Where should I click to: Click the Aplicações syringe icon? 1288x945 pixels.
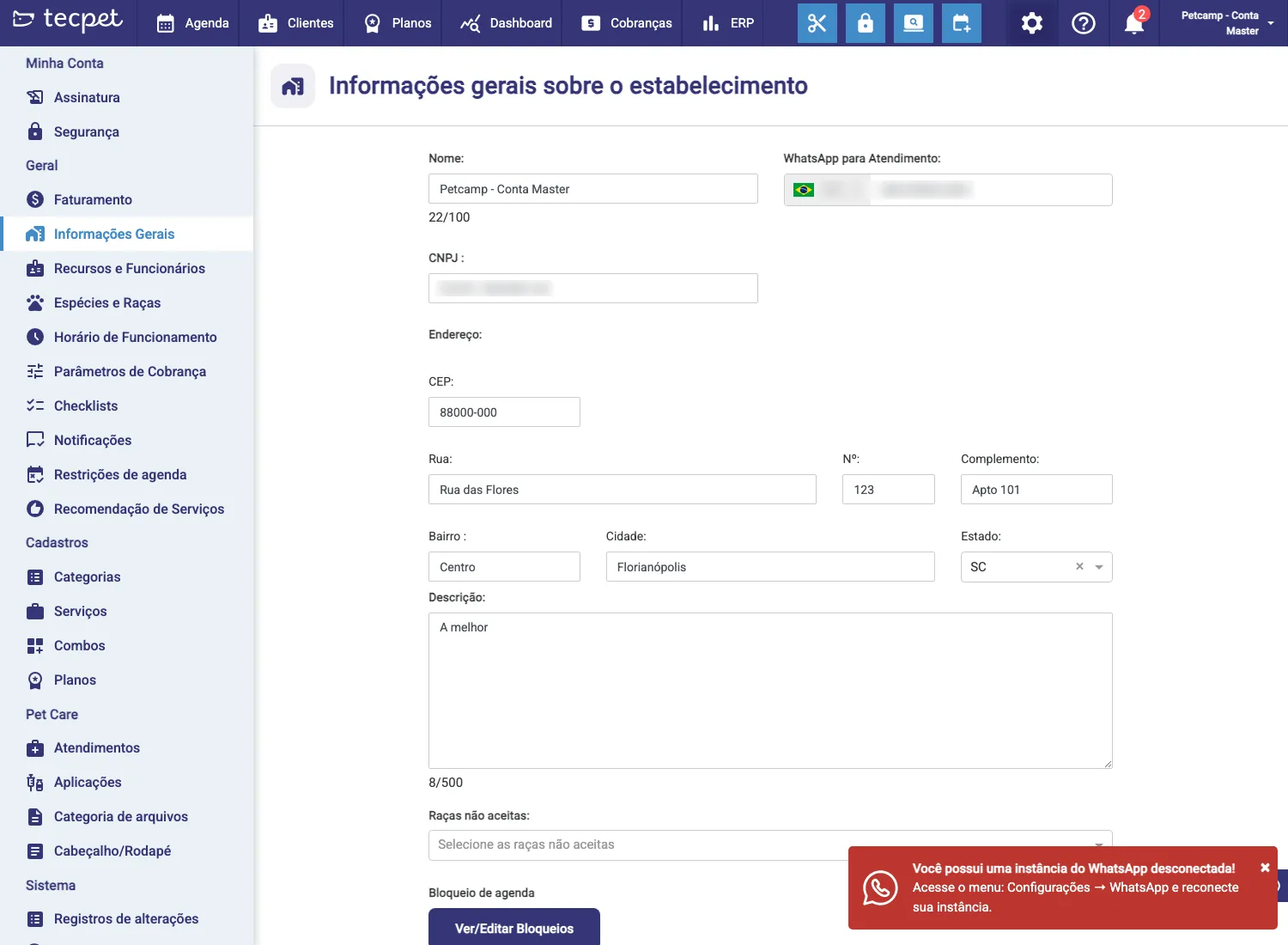point(35,782)
